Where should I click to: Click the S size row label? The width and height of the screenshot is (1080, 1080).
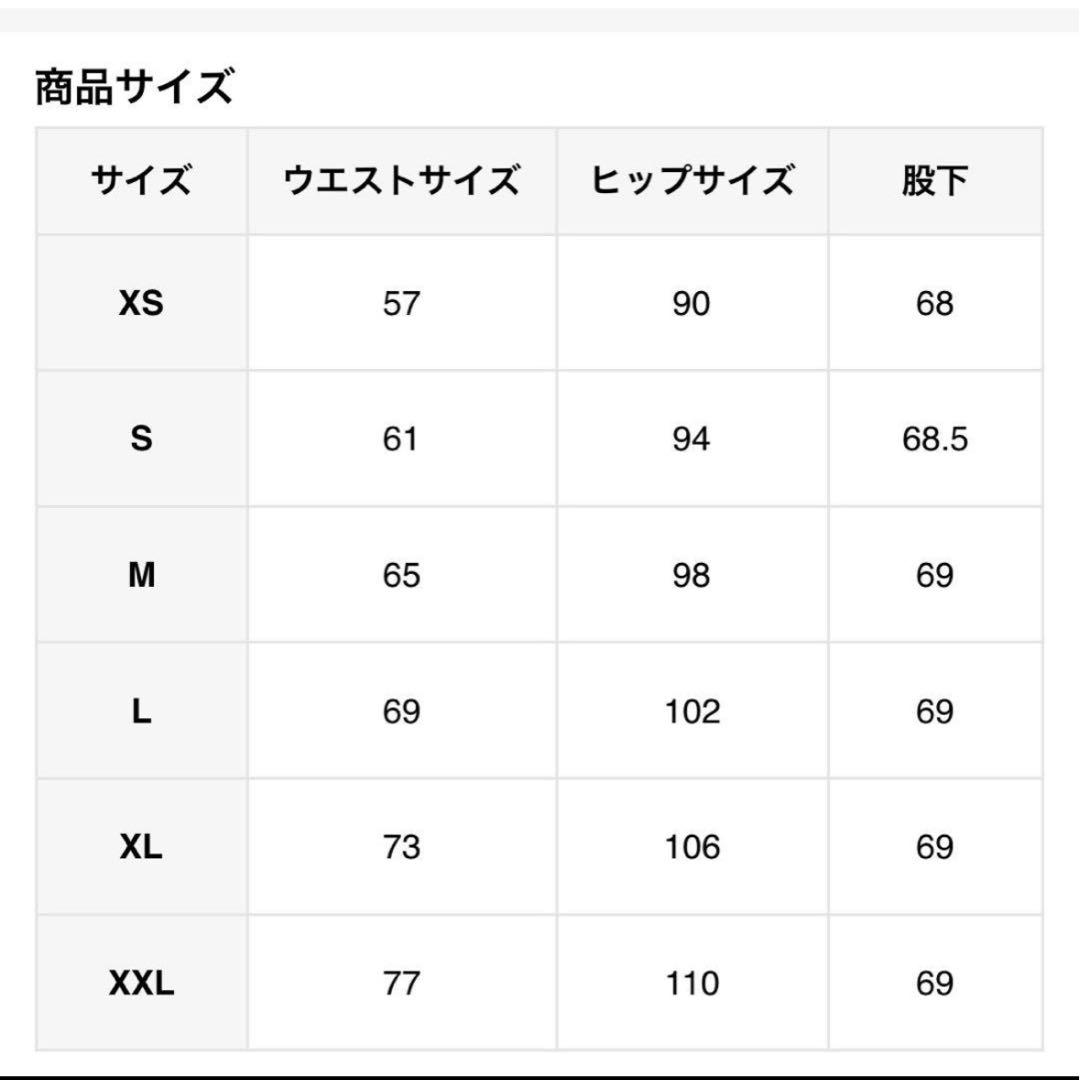click(x=141, y=439)
